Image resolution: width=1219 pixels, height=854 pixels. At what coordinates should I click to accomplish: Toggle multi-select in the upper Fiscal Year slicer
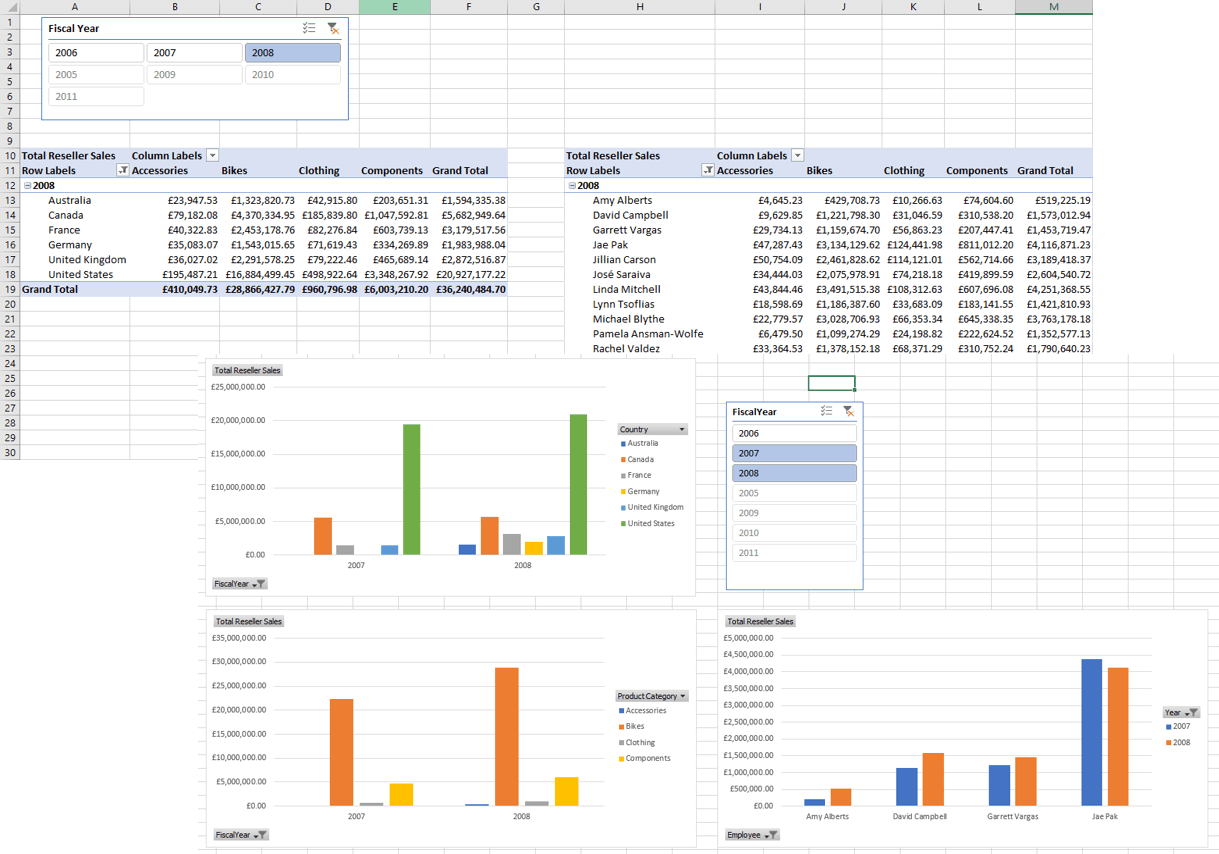point(309,29)
